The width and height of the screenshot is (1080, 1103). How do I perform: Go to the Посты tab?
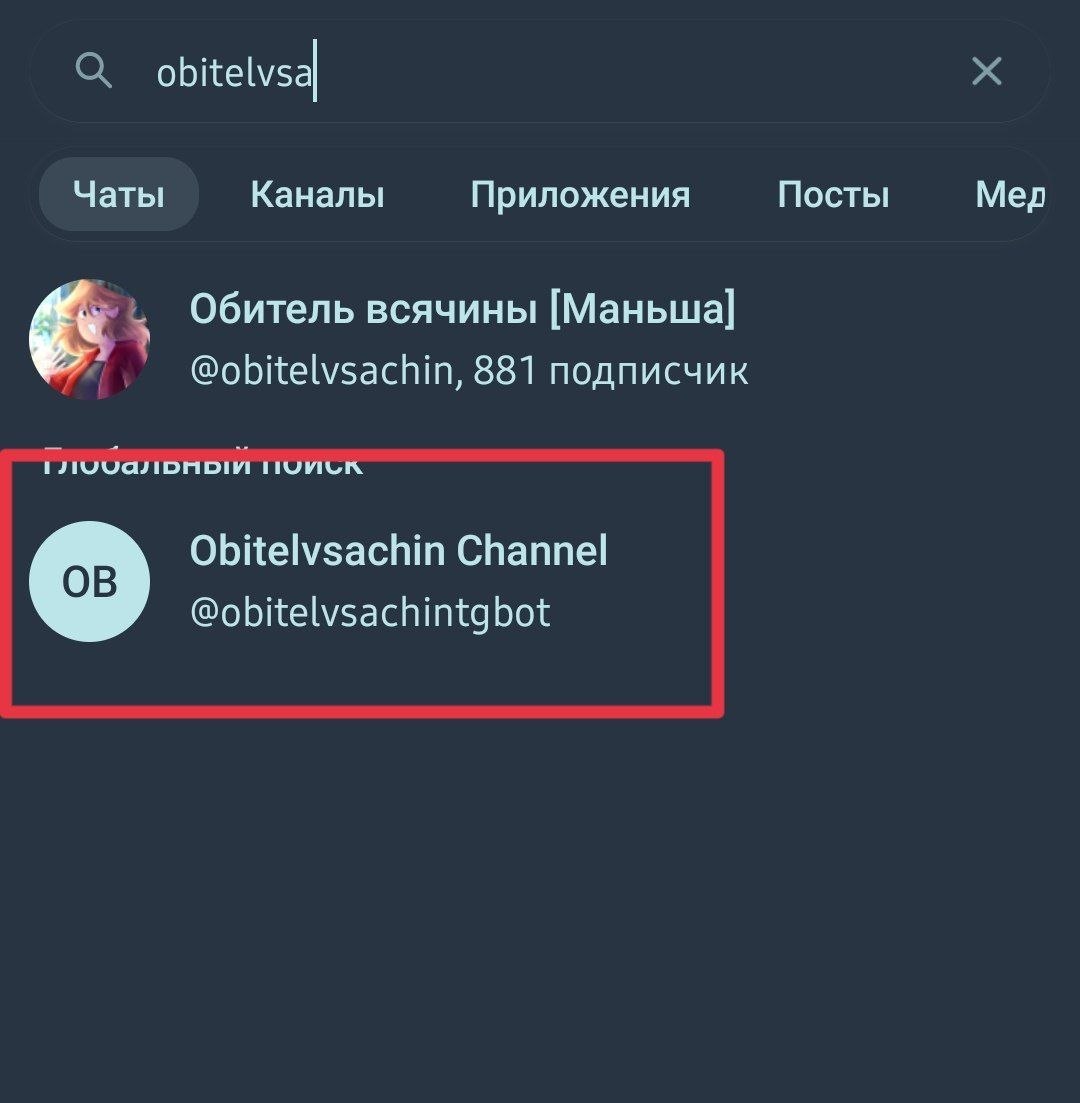coord(833,194)
